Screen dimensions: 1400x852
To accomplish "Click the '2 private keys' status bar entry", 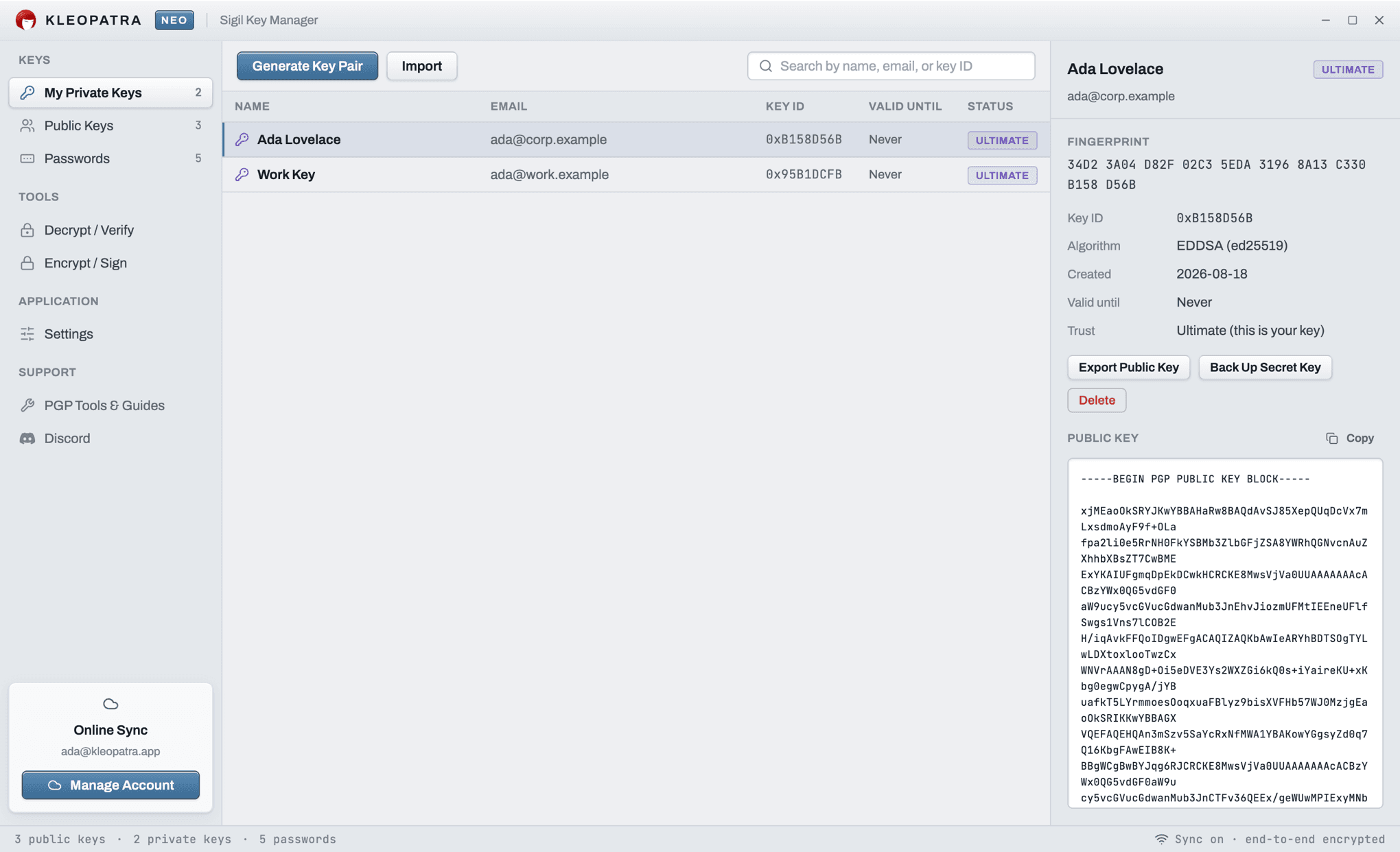I will pos(182,839).
